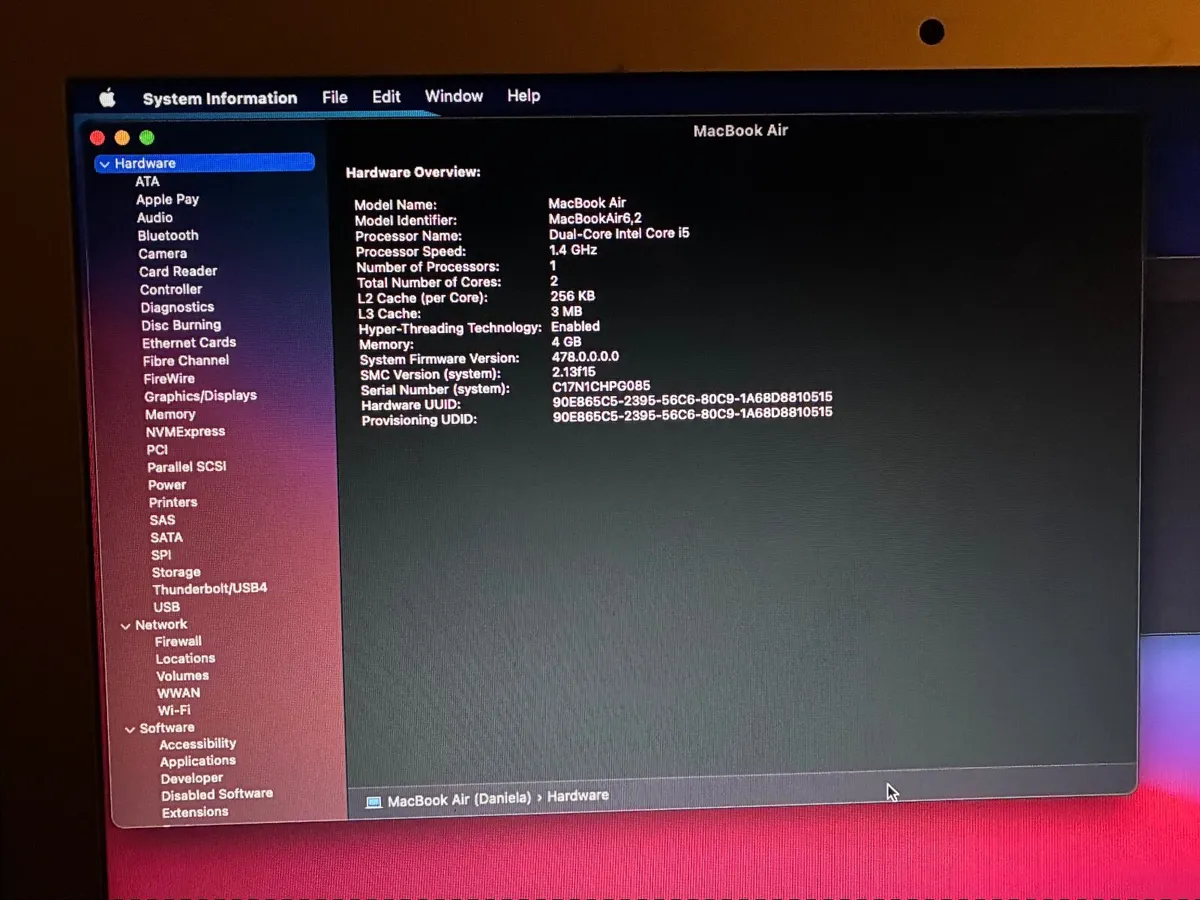1200x900 pixels.
Task: Open the Edit menu
Action: pos(386,97)
